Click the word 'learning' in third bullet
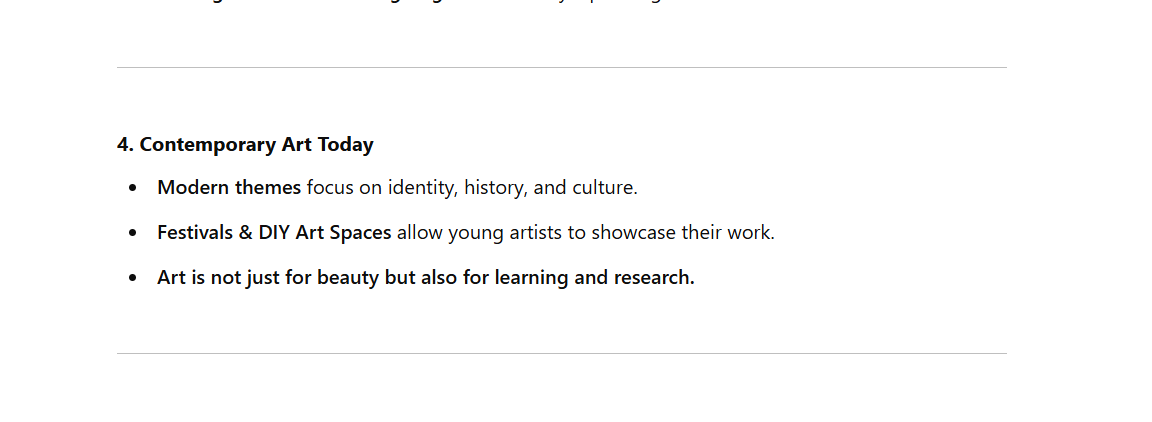The image size is (1152, 422). coord(531,278)
